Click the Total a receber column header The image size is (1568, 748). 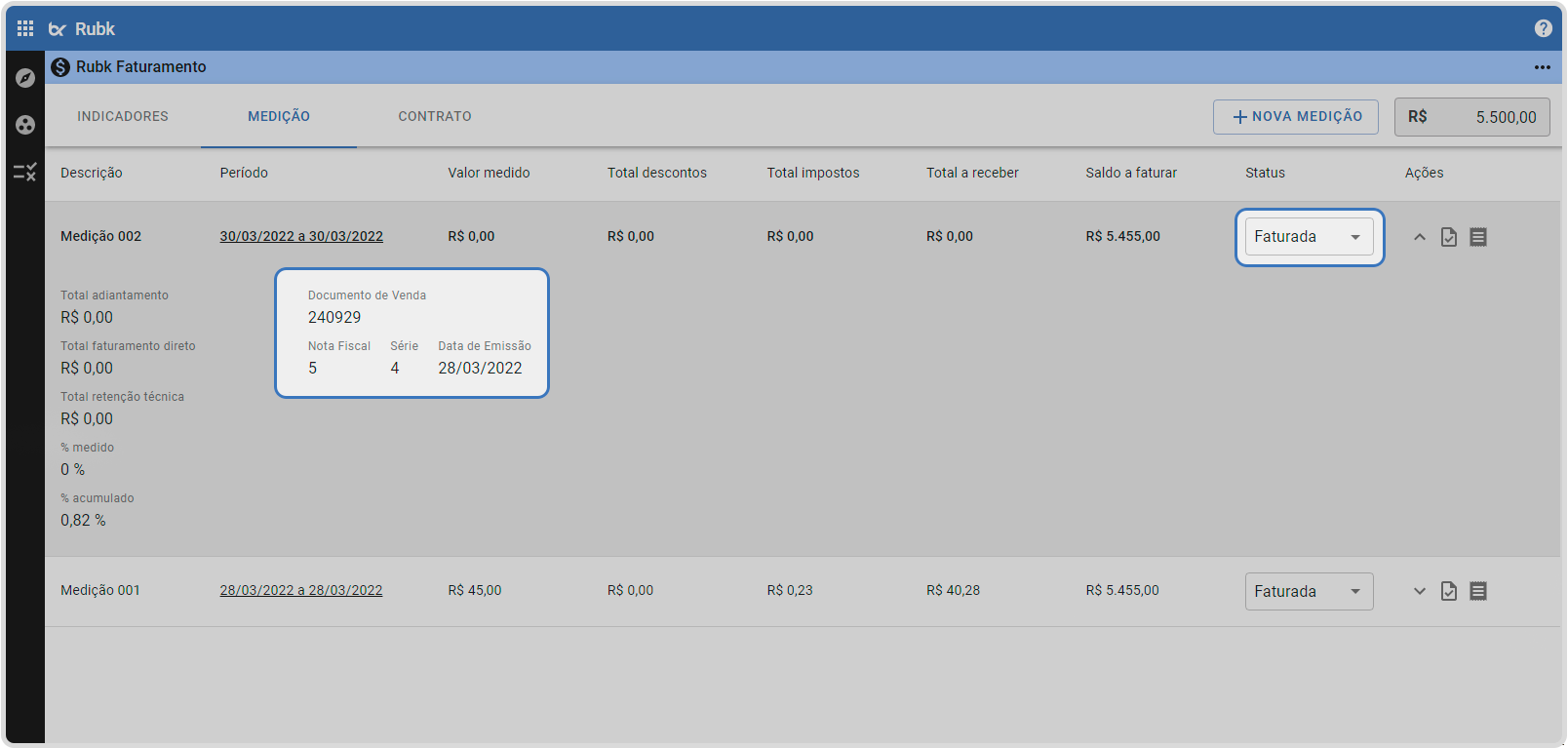pyautogui.click(x=972, y=173)
